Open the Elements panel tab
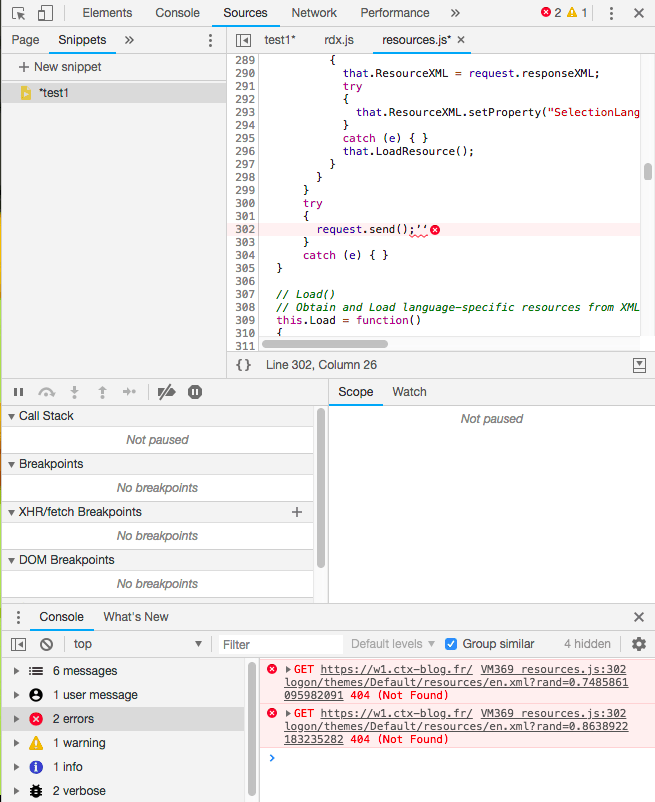The height and width of the screenshot is (802, 655). pos(107,13)
